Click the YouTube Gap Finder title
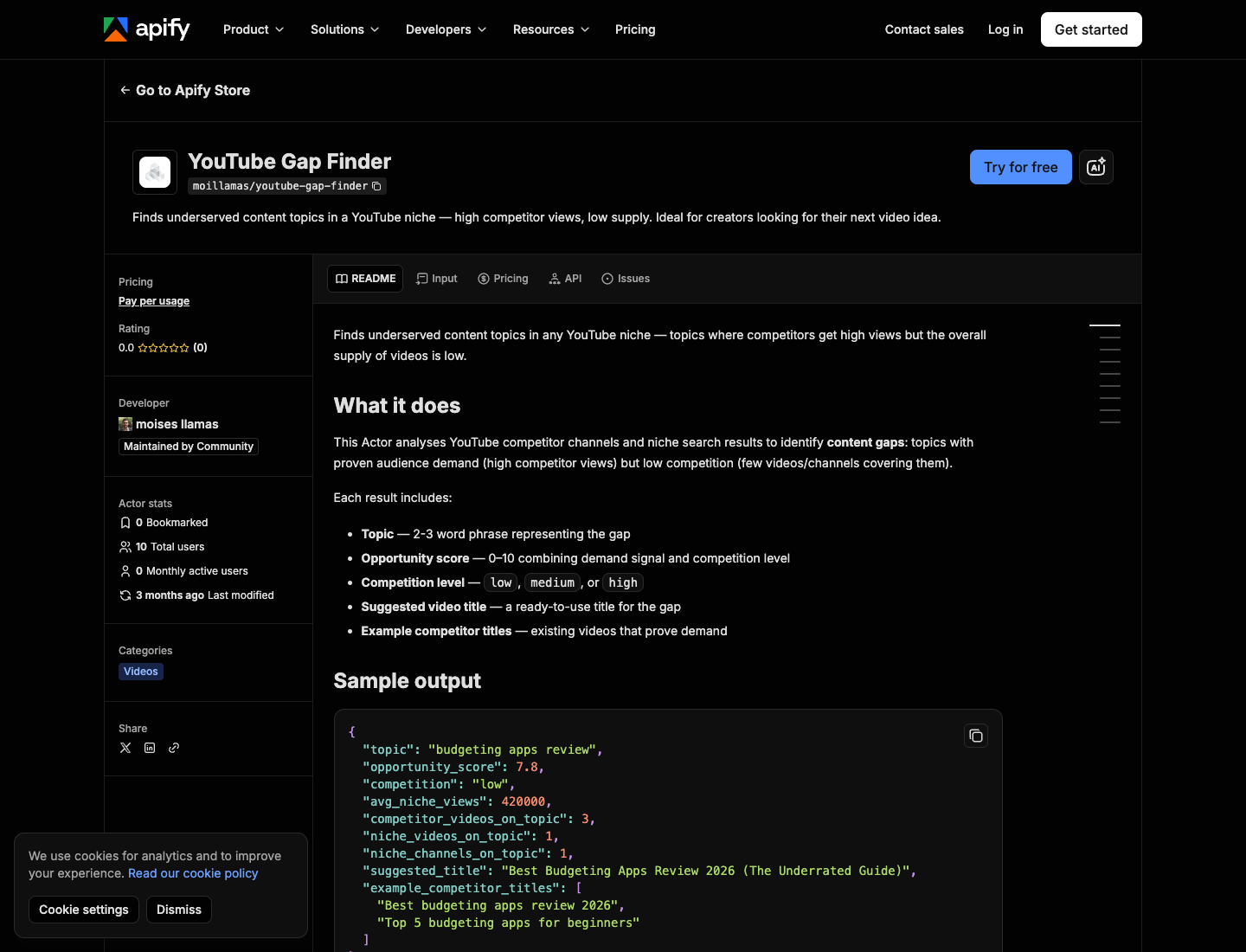The width and height of the screenshot is (1246, 952). pyautogui.click(x=290, y=162)
